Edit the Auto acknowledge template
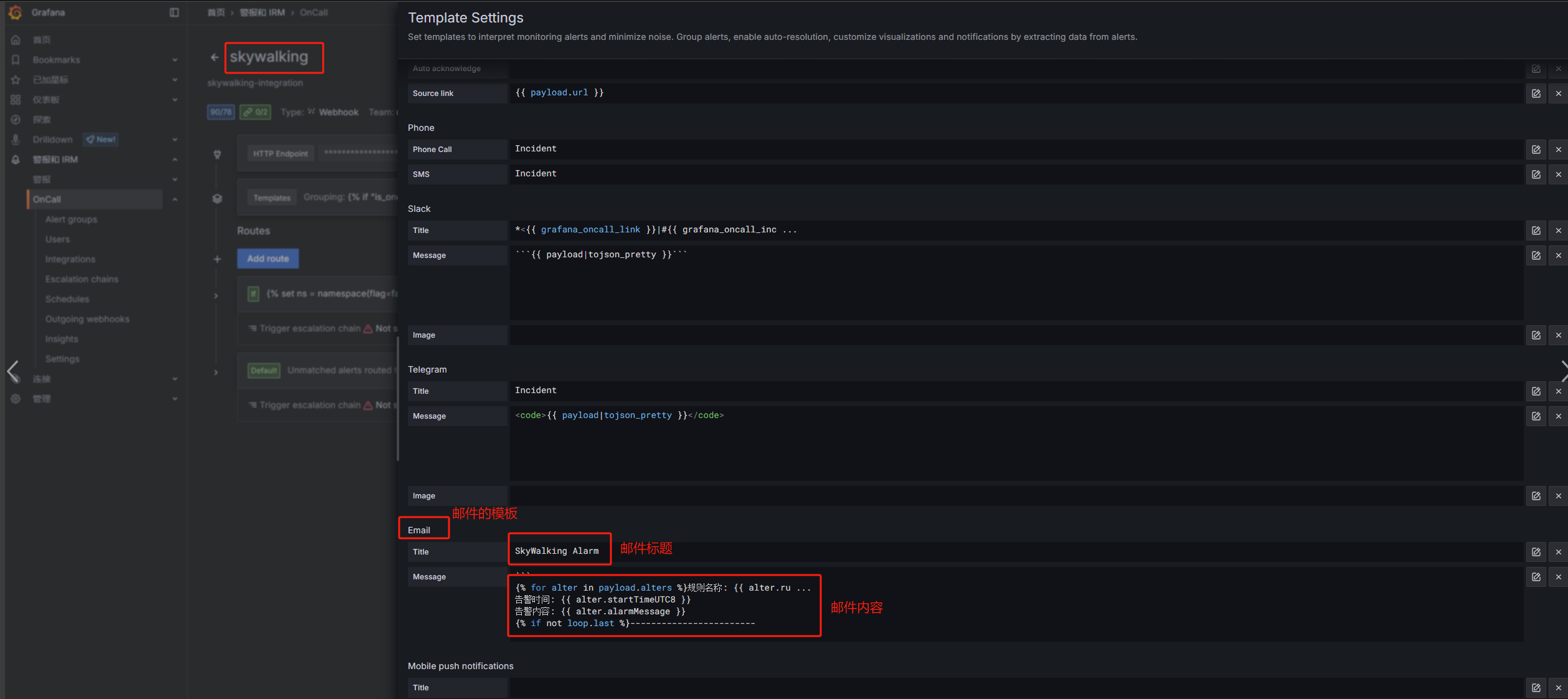This screenshot has width=1568, height=699. tap(1536, 69)
